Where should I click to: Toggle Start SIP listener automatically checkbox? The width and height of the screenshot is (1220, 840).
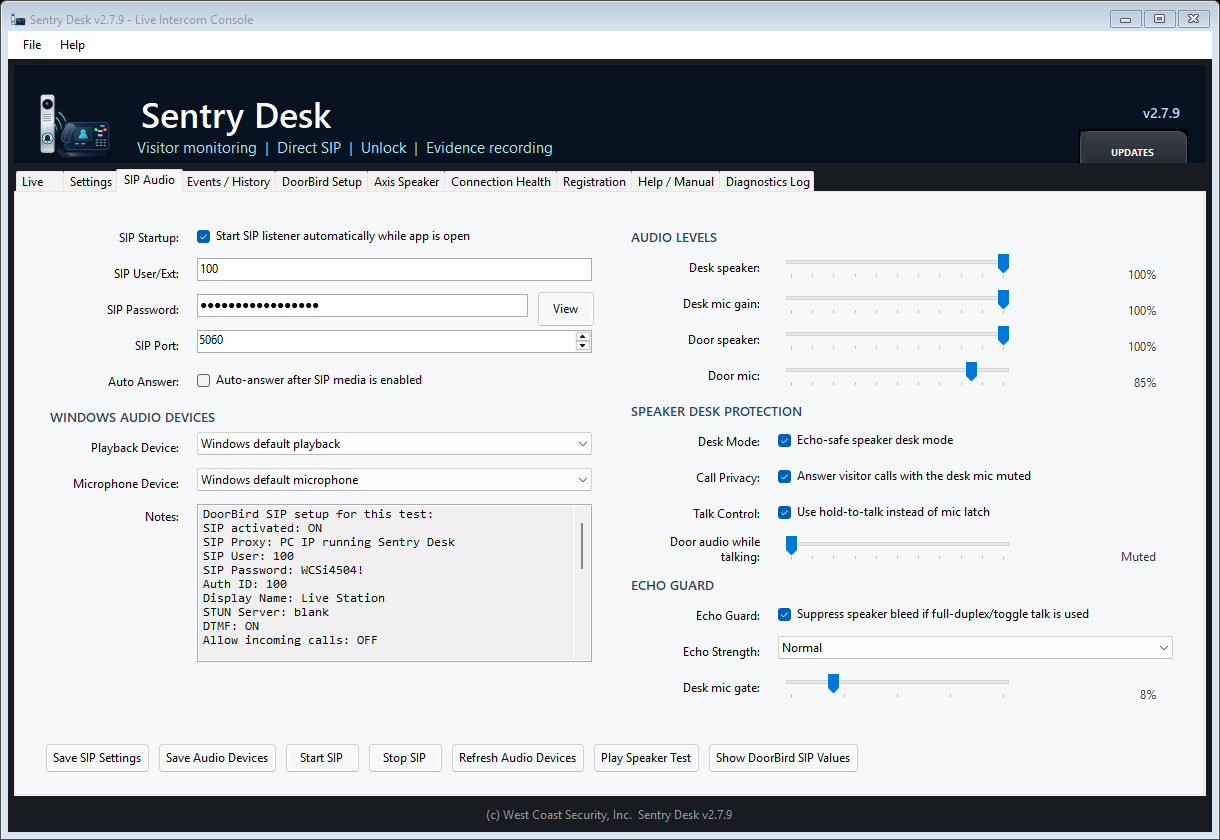(x=204, y=237)
